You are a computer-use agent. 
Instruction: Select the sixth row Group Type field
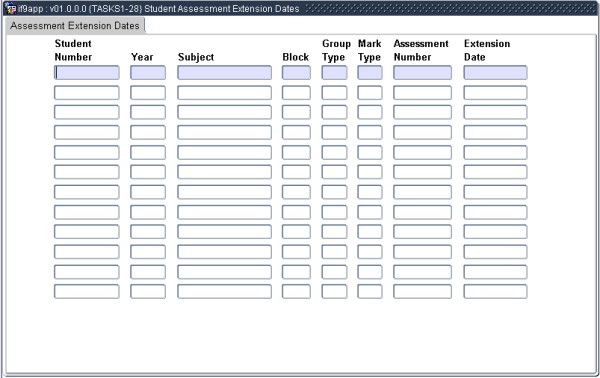334,172
